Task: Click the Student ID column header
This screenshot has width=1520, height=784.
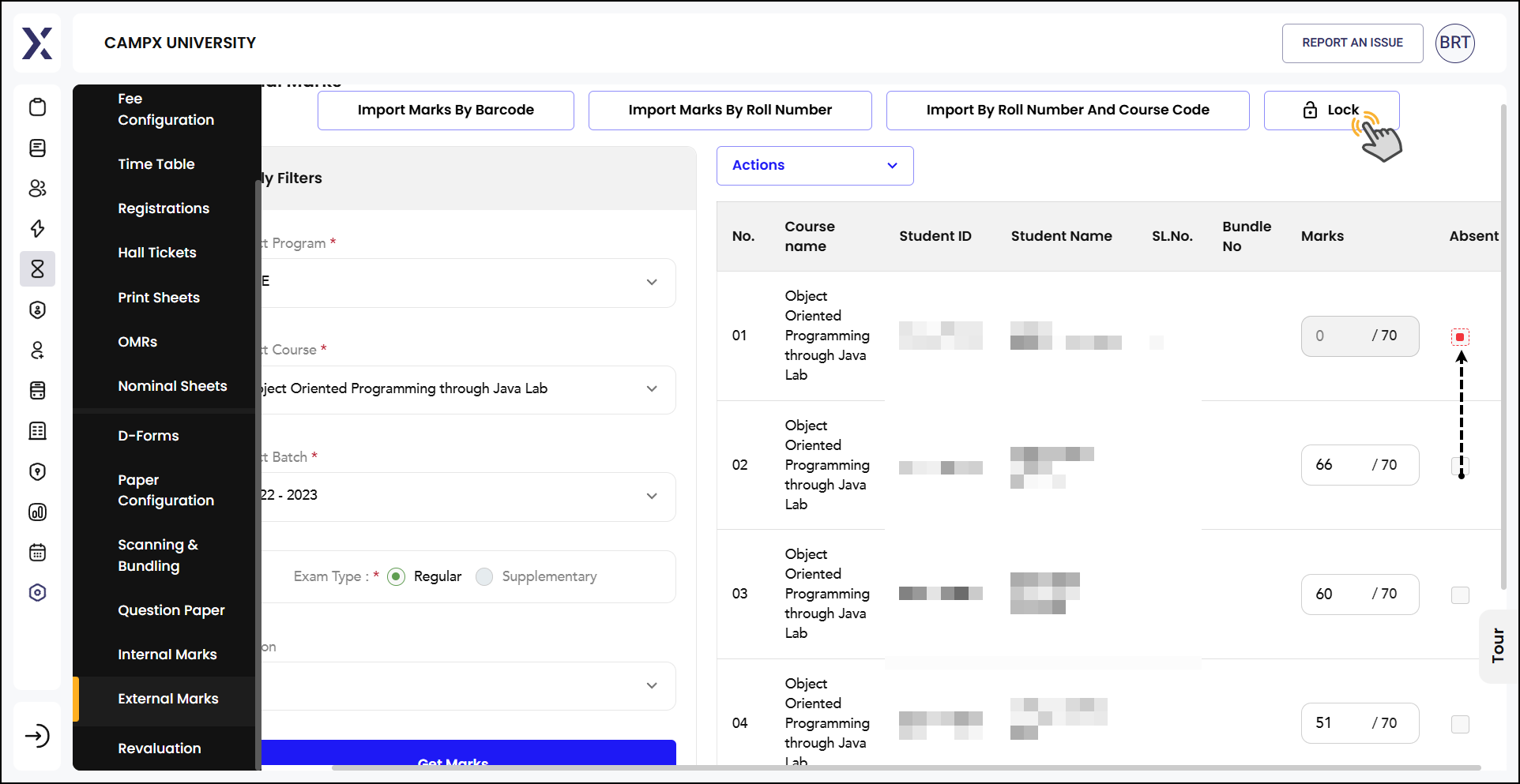Action: [x=935, y=236]
